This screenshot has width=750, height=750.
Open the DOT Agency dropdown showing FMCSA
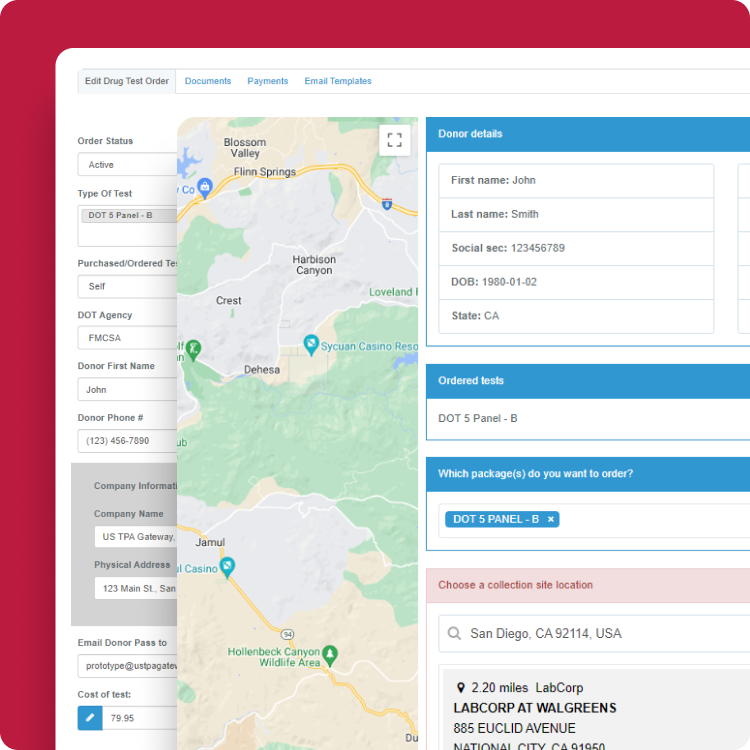coord(128,338)
